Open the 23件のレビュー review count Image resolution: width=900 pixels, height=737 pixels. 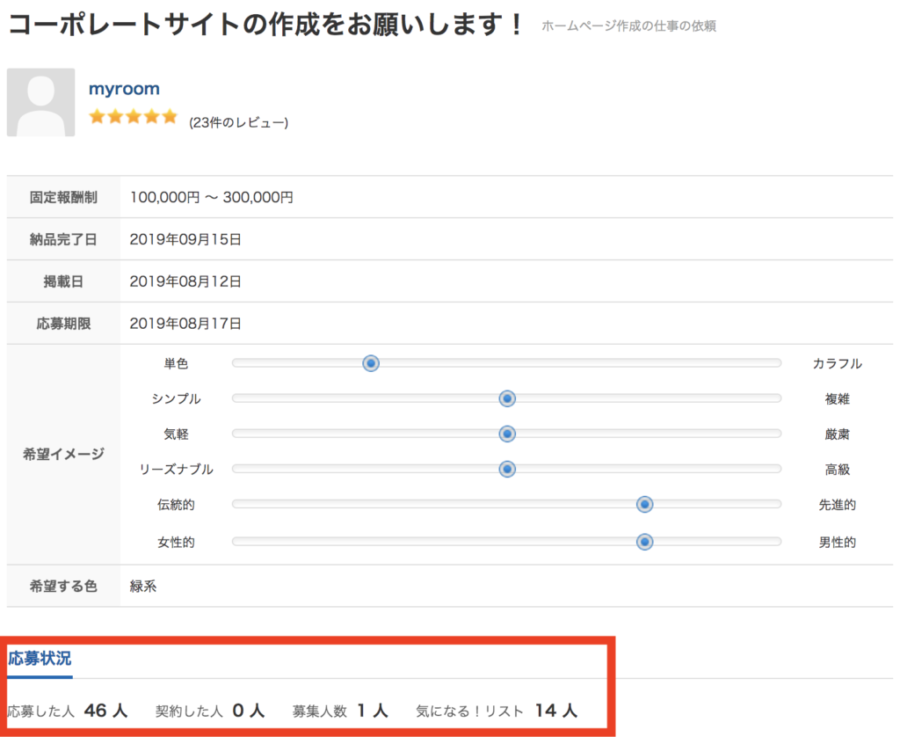[x=239, y=122]
